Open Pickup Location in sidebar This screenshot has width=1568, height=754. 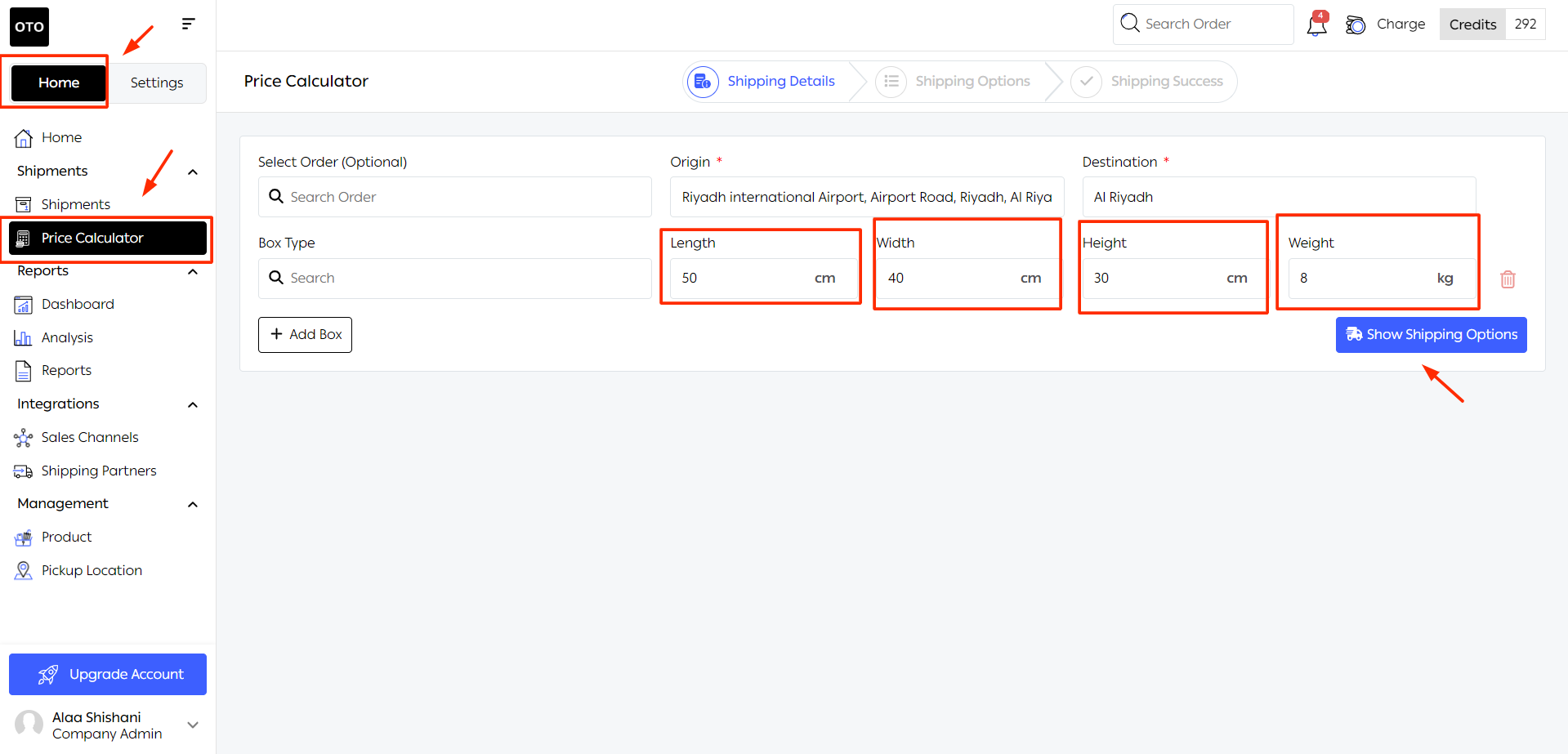click(x=92, y=570)
